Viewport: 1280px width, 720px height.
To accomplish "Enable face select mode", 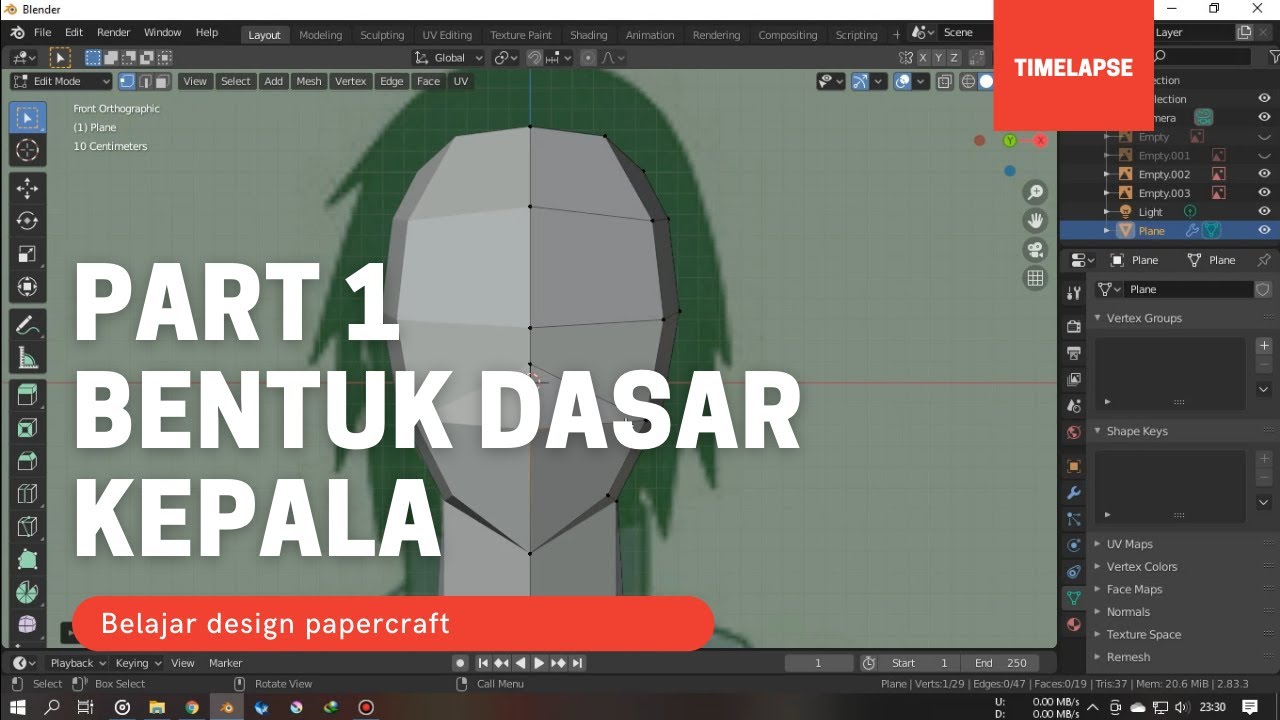I will pyautogui.click(x=162, y=81).
